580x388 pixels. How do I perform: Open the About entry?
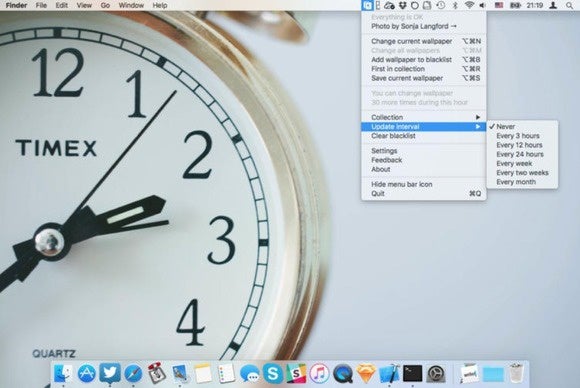tap(424, 169)
